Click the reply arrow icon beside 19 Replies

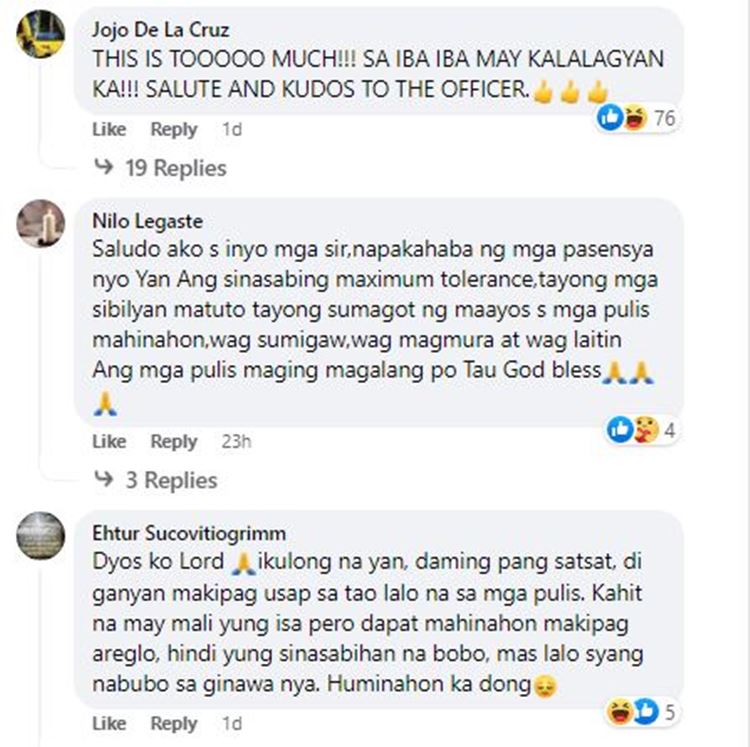coord(104,167)
